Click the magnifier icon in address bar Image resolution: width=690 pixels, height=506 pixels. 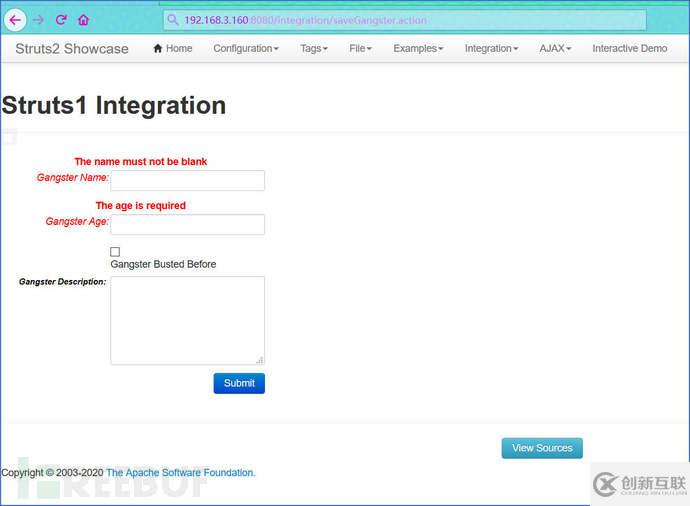pyautogui.click(x=173, y=20)
